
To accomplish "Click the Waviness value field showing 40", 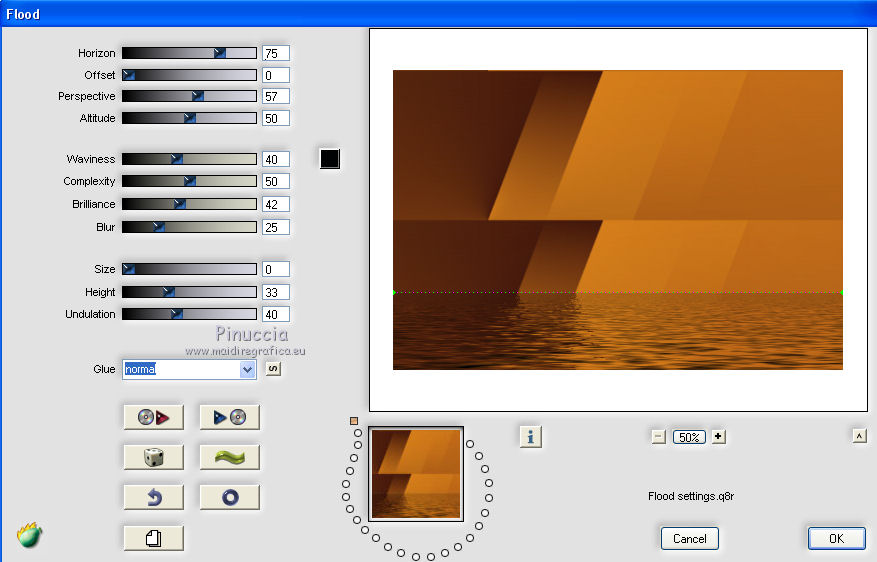I will (x=276, y=159).
